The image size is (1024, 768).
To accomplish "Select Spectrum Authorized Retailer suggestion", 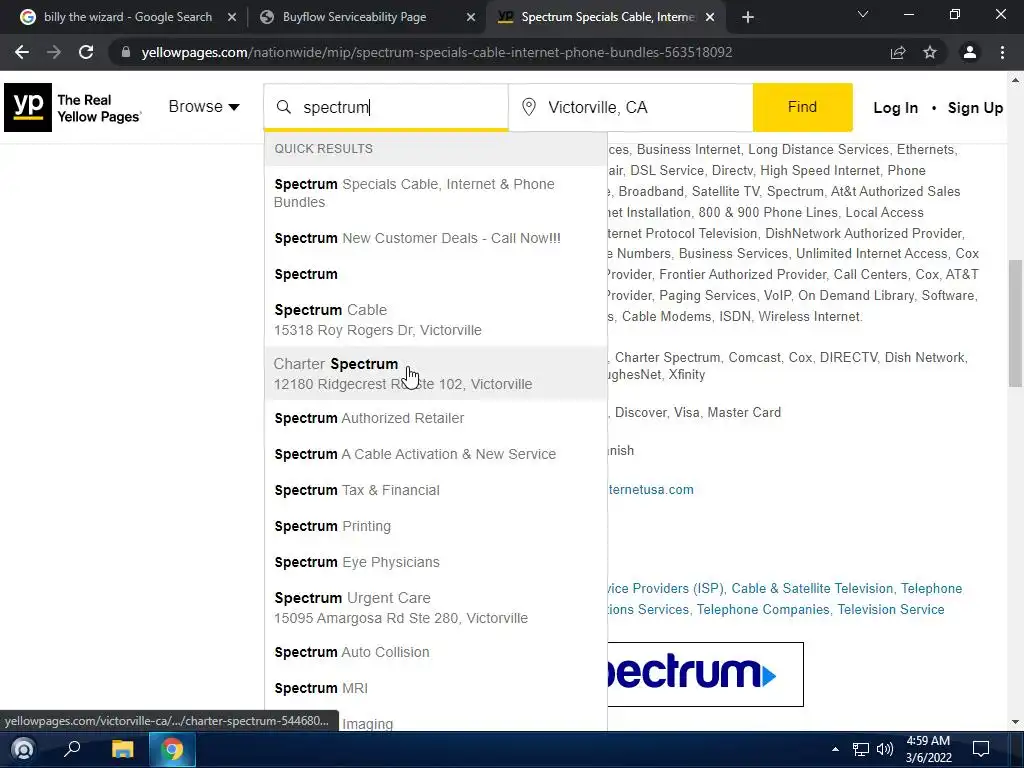I will pos(436,418).
